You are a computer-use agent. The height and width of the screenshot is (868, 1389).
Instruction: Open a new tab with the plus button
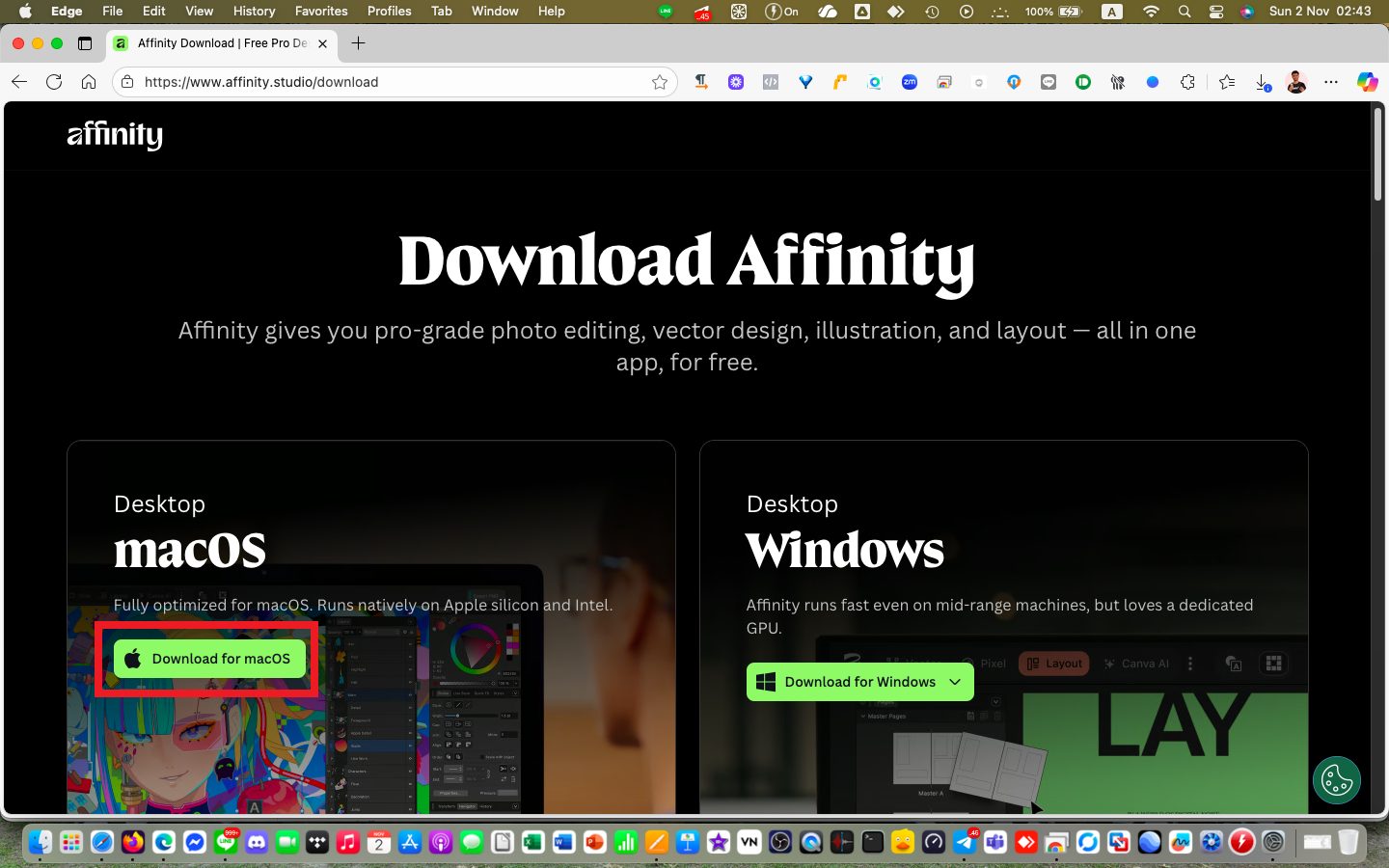tap(359, 43)
